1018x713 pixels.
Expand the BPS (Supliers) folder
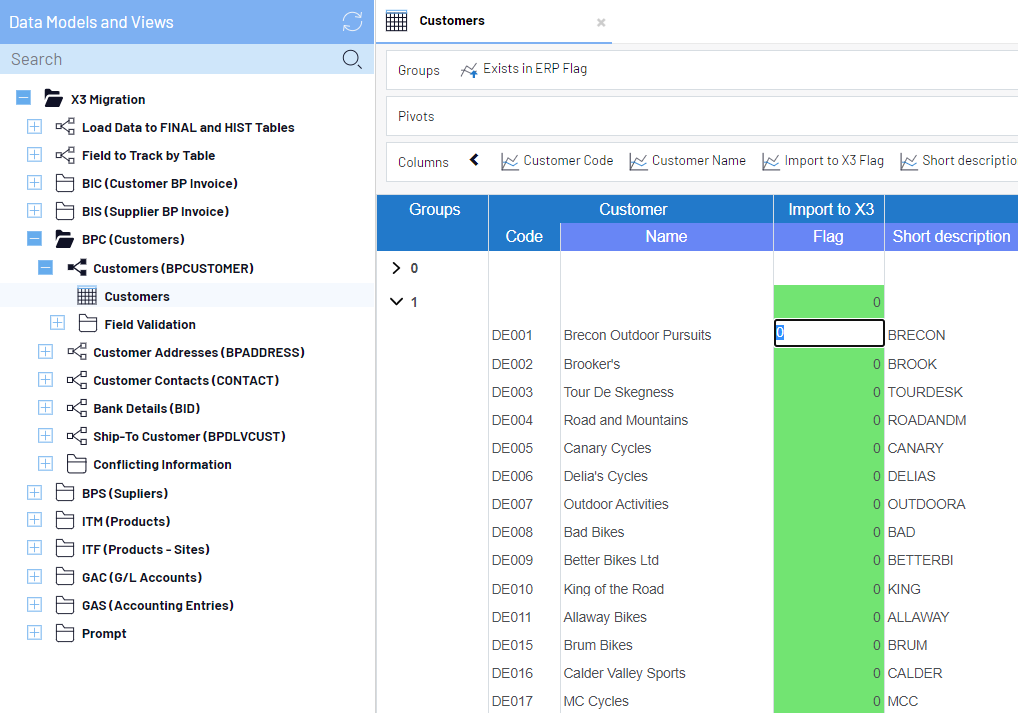tap(34, 493)
